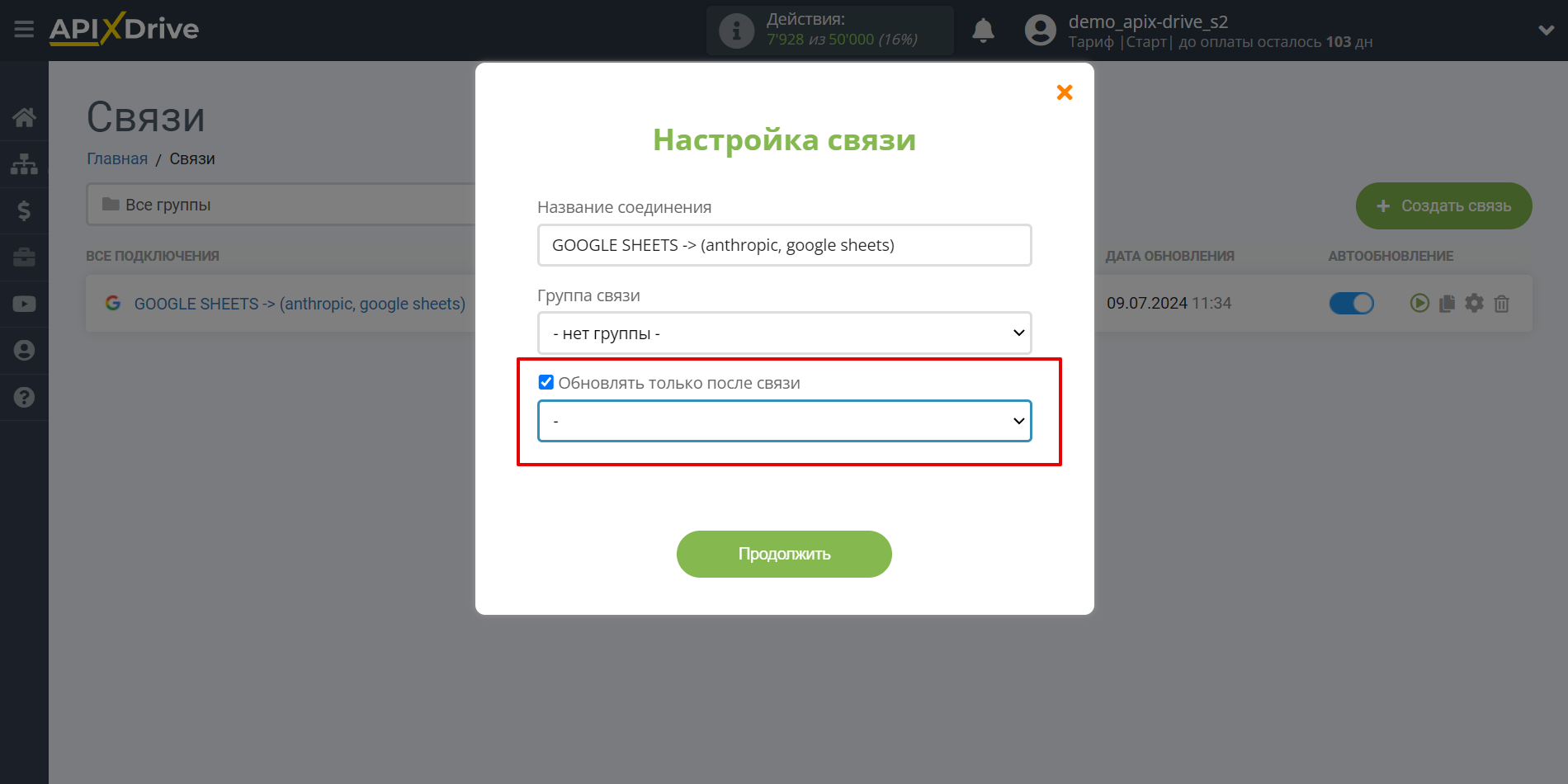Image resolution: width=1568 pixels, height=784 pixels.
Task: Toggle auto-update for the Google Sheets connection
Action: tap(1351, 304)
